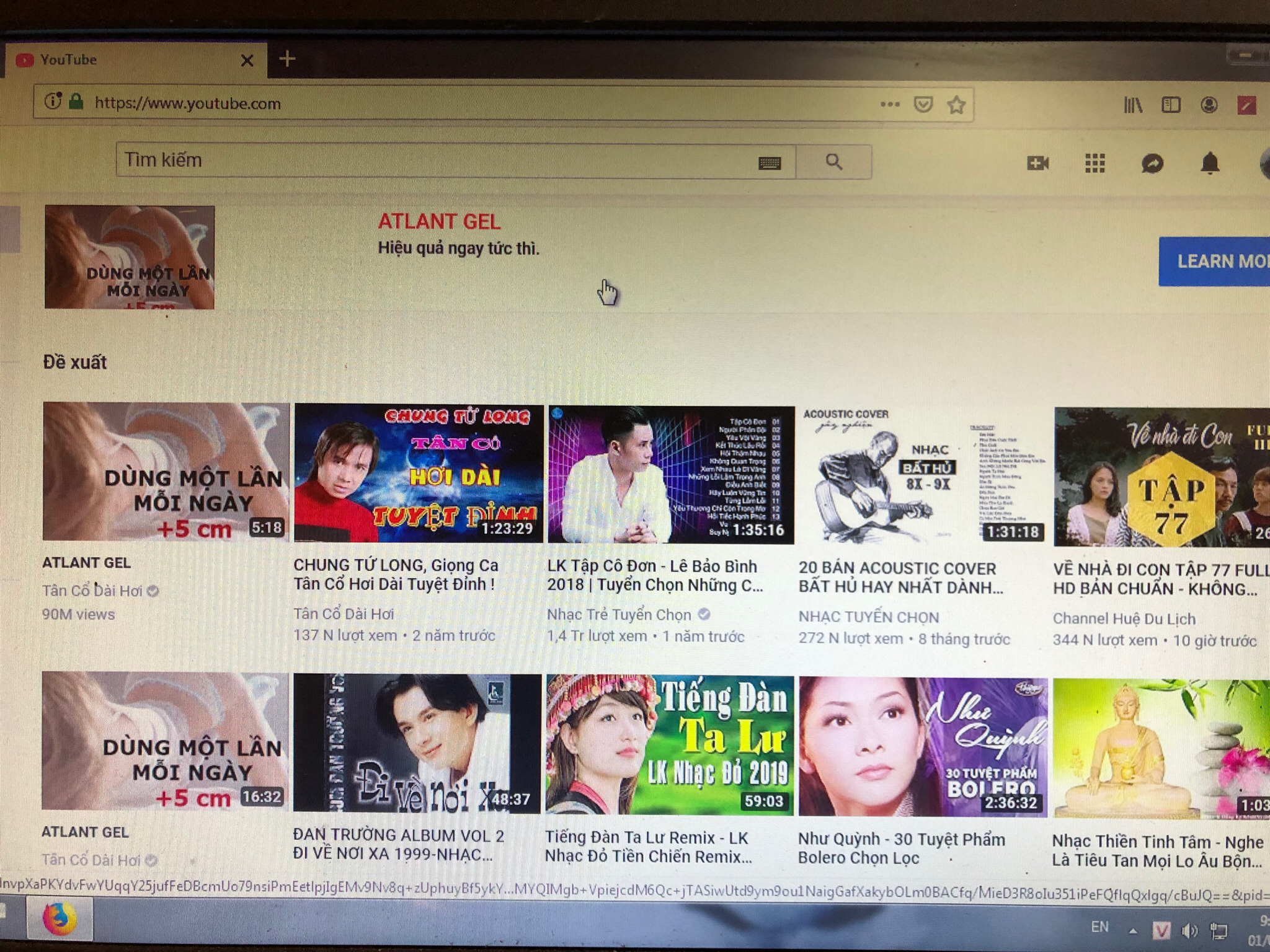Open the Đi Về Nơi Xa album thumbnail
The width and height of the screenshot is (1270, 952).
pyautogui.click(x=417, y=743)
